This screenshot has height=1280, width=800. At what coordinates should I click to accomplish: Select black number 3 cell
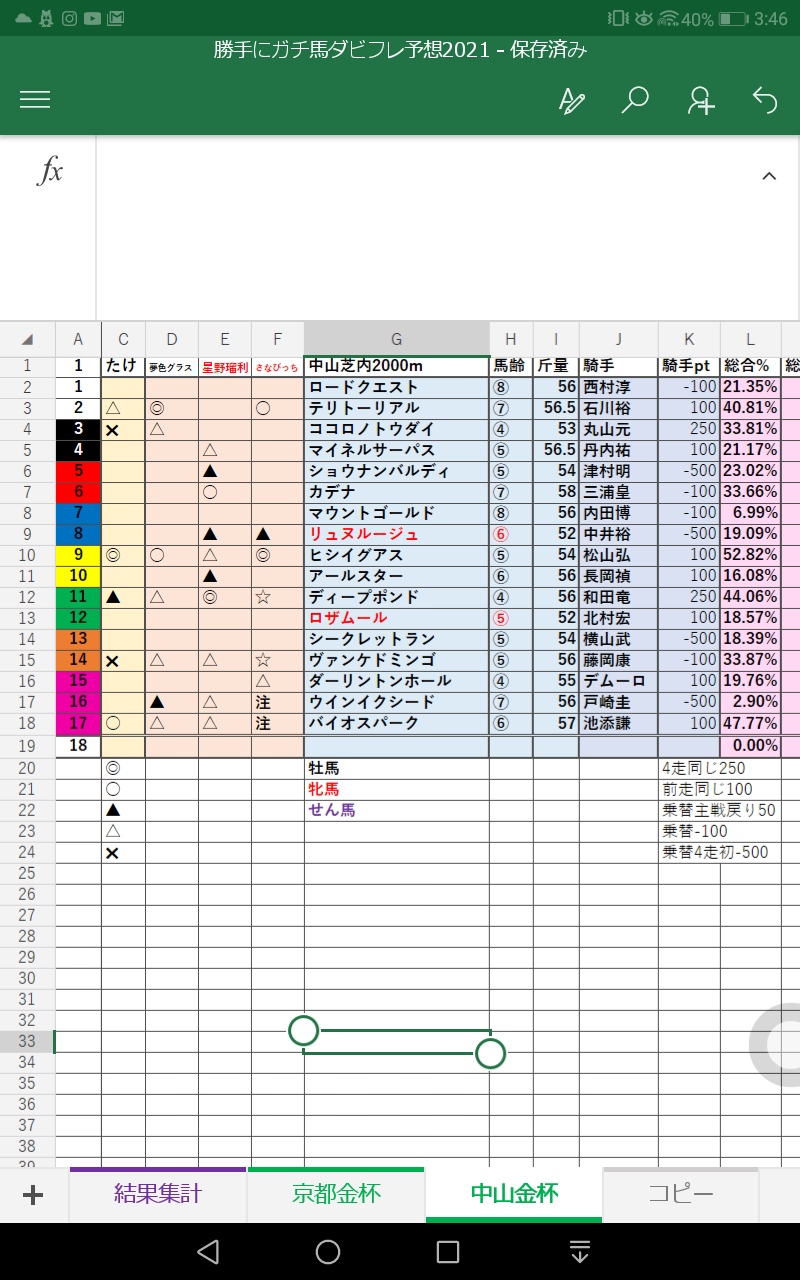(78, 429)
